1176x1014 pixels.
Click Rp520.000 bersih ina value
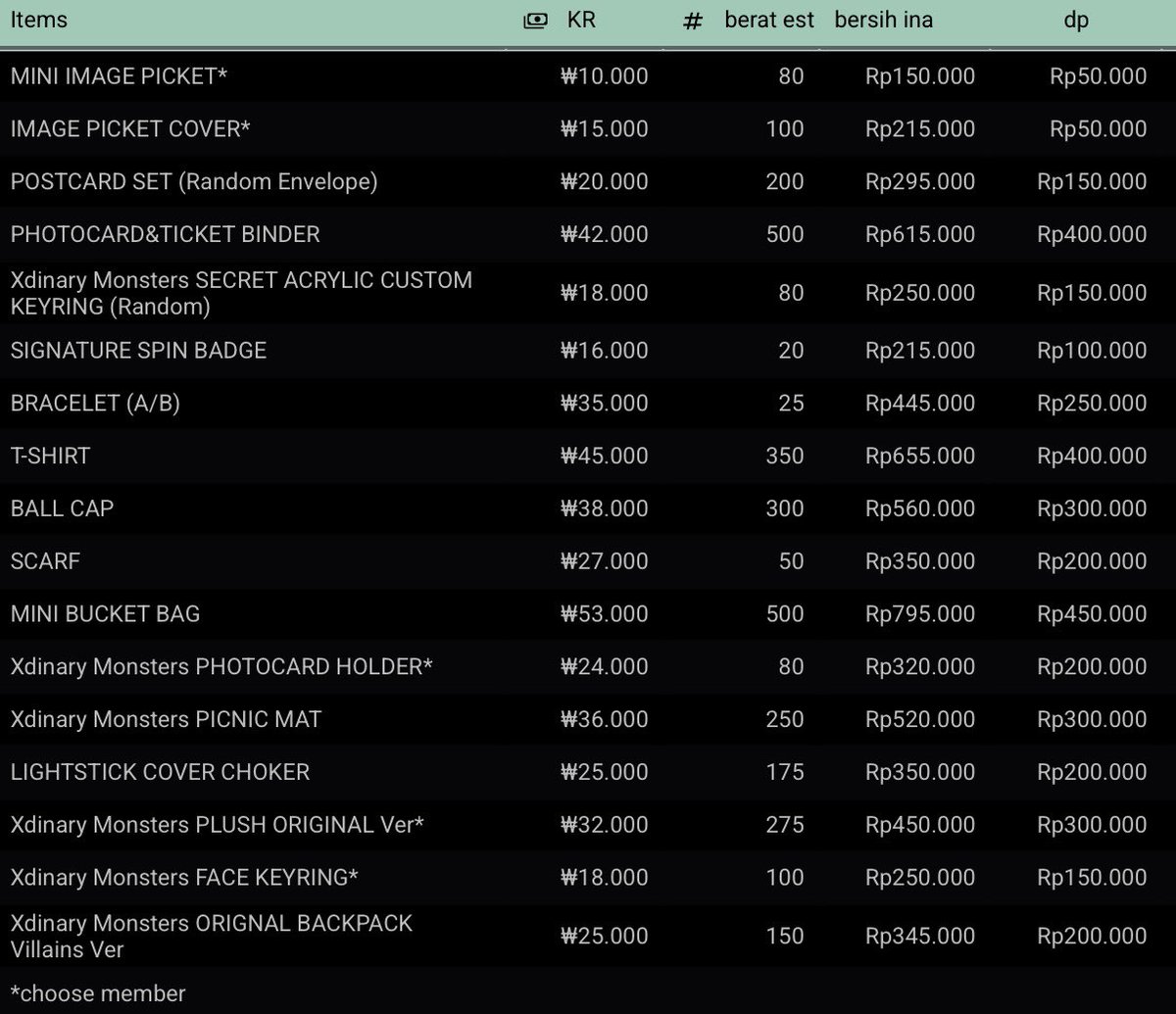click(920, 721)
